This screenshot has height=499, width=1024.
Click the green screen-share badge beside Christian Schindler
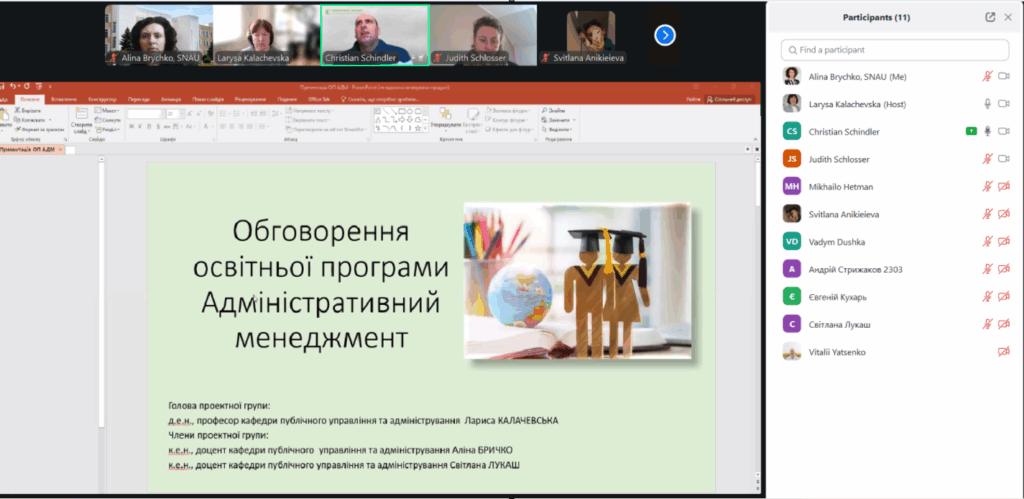point(970,131)
